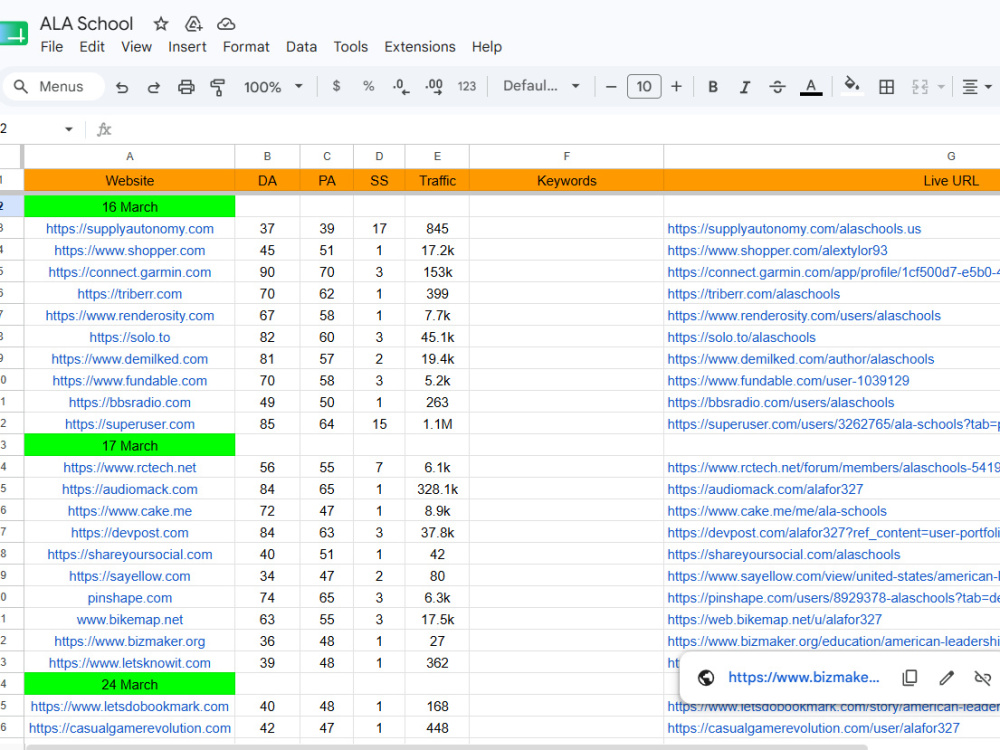
Task: Open the Insert menu
Action: pyautogui.click(x=187, y=47)
